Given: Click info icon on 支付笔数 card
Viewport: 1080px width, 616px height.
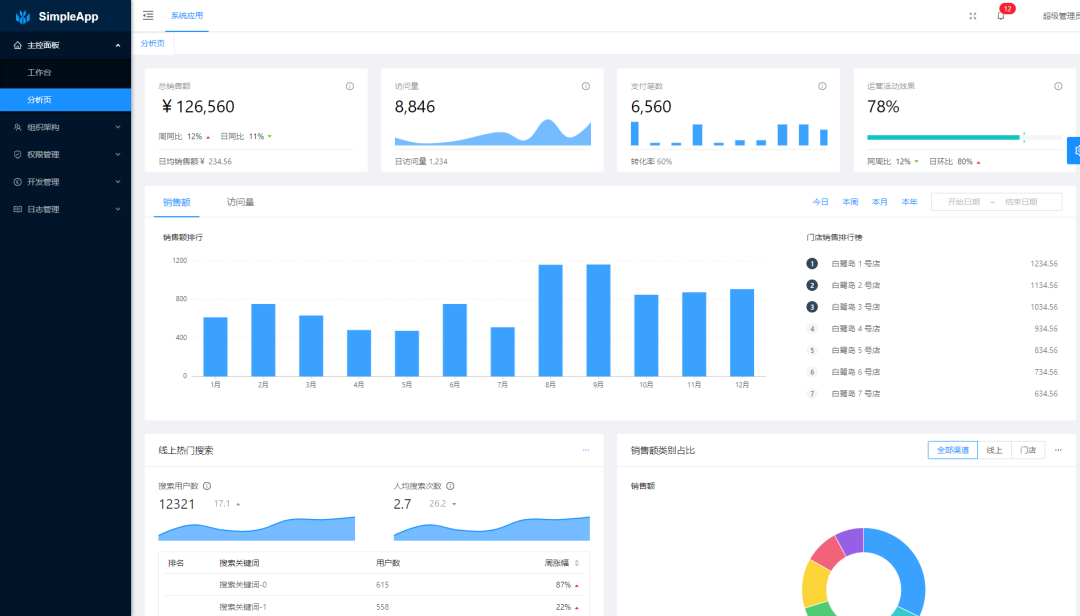Looking at the screenshot, I should 822,86.
